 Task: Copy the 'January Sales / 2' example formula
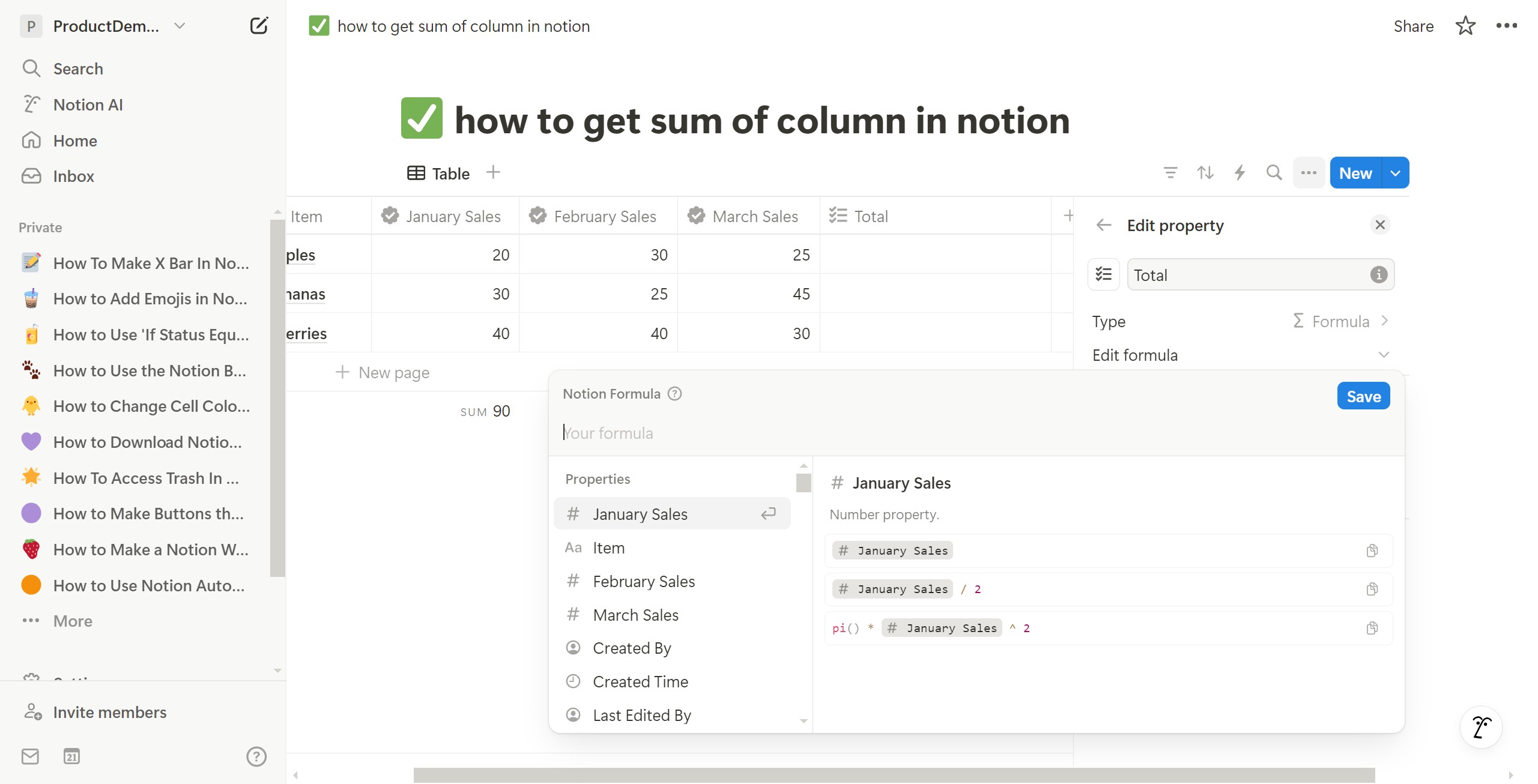pos(1372,589)
